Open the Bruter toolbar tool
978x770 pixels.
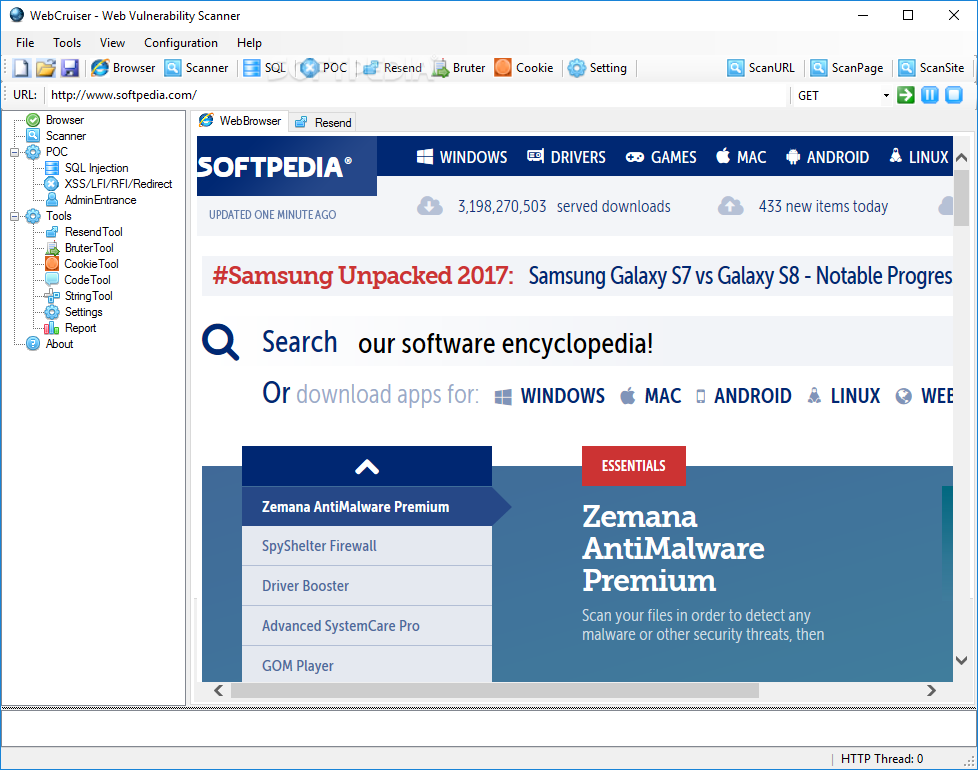458,68
